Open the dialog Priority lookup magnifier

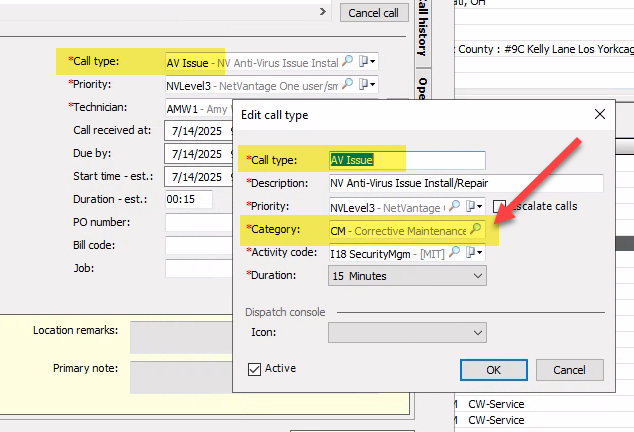coord(454,207)
